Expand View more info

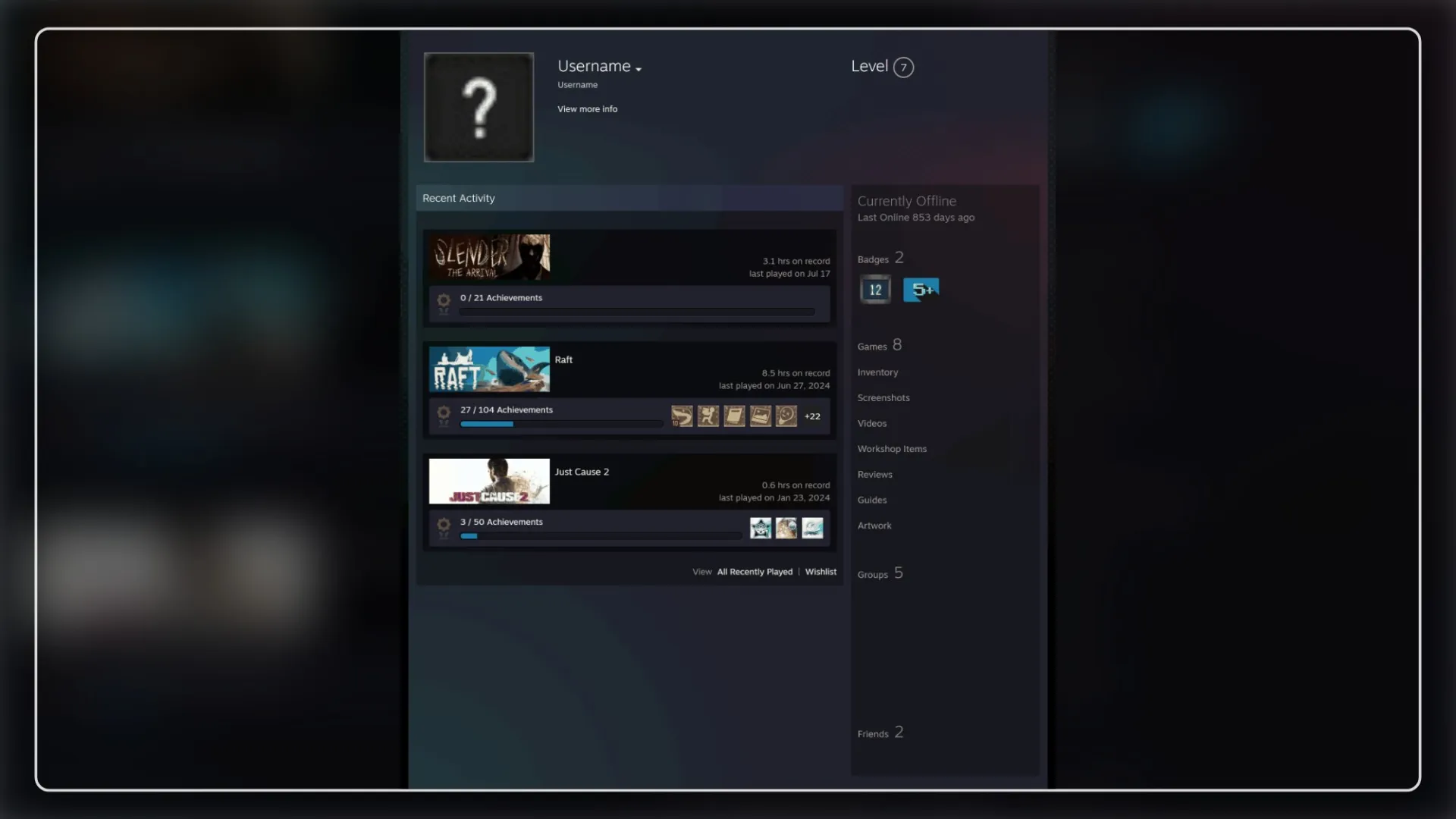(587, 109)
